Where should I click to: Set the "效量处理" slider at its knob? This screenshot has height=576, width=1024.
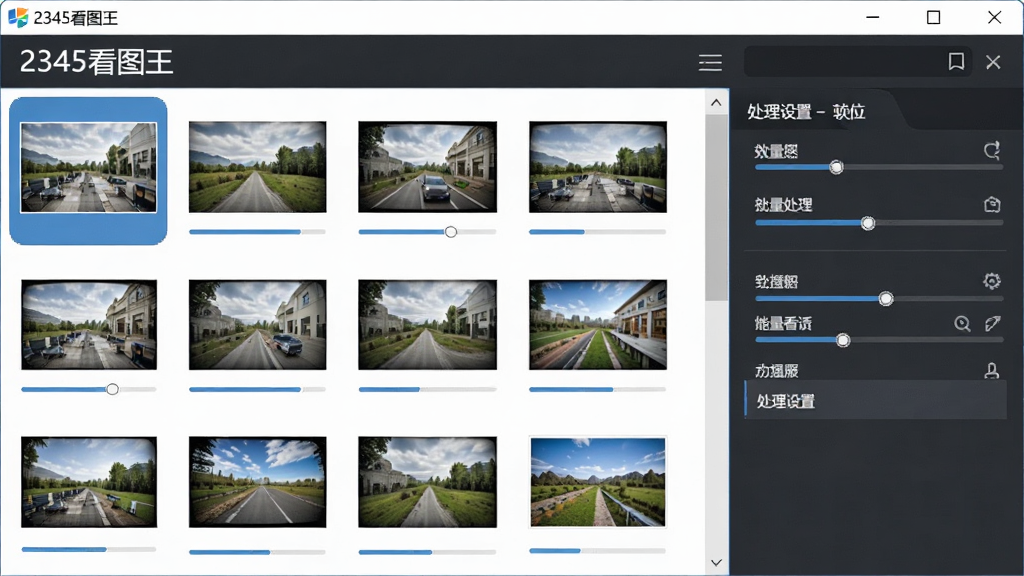coord(868,223)
